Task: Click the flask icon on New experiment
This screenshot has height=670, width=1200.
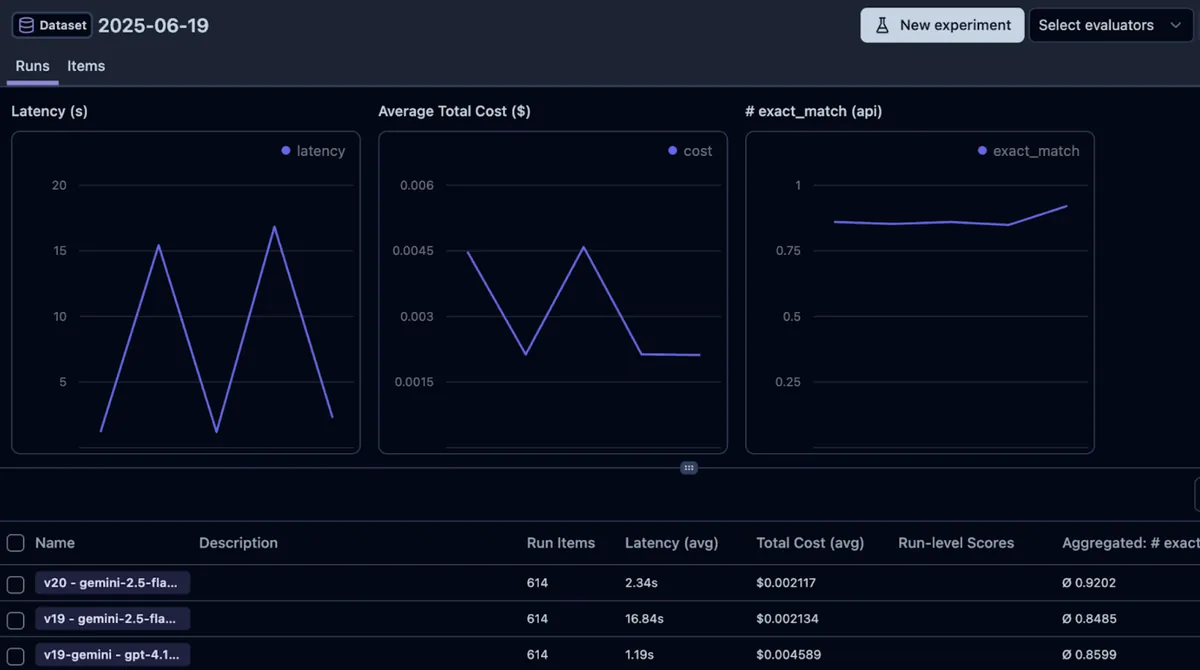Action: pos(882,25)
